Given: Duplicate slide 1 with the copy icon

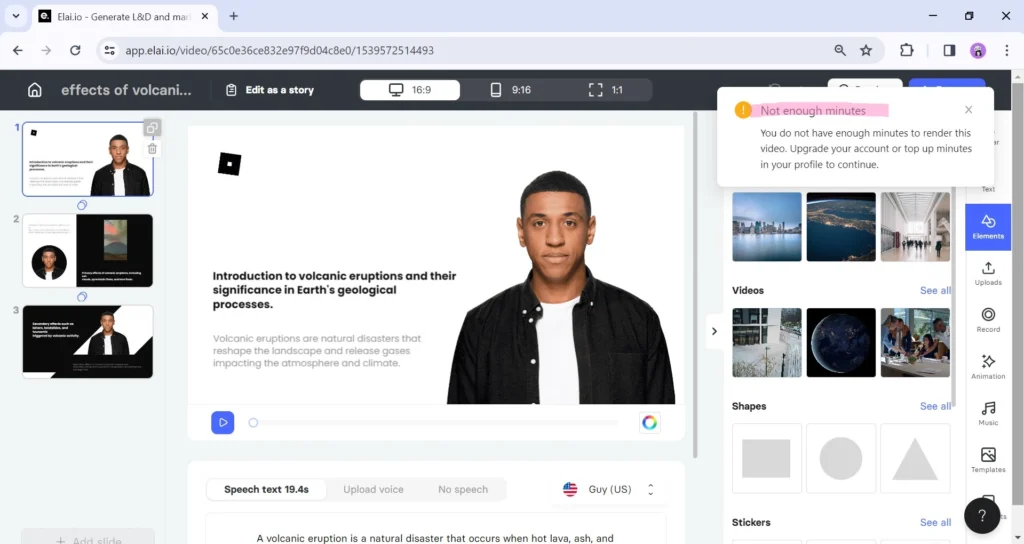Looking at the screenshot, I should 152,128.
